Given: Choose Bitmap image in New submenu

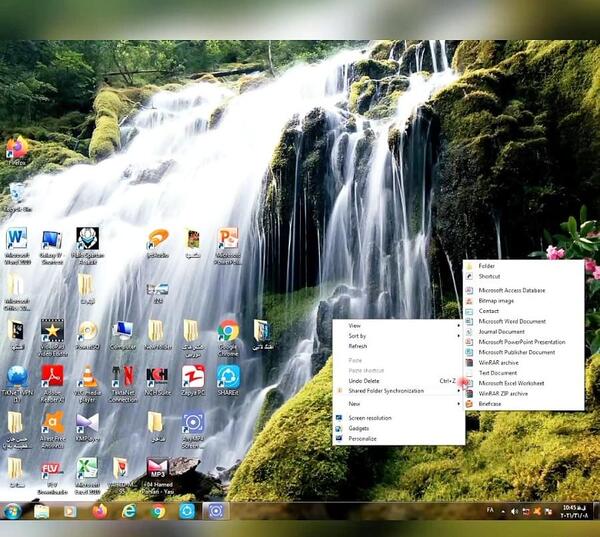Looking at the screenshot, I should 523,300.
